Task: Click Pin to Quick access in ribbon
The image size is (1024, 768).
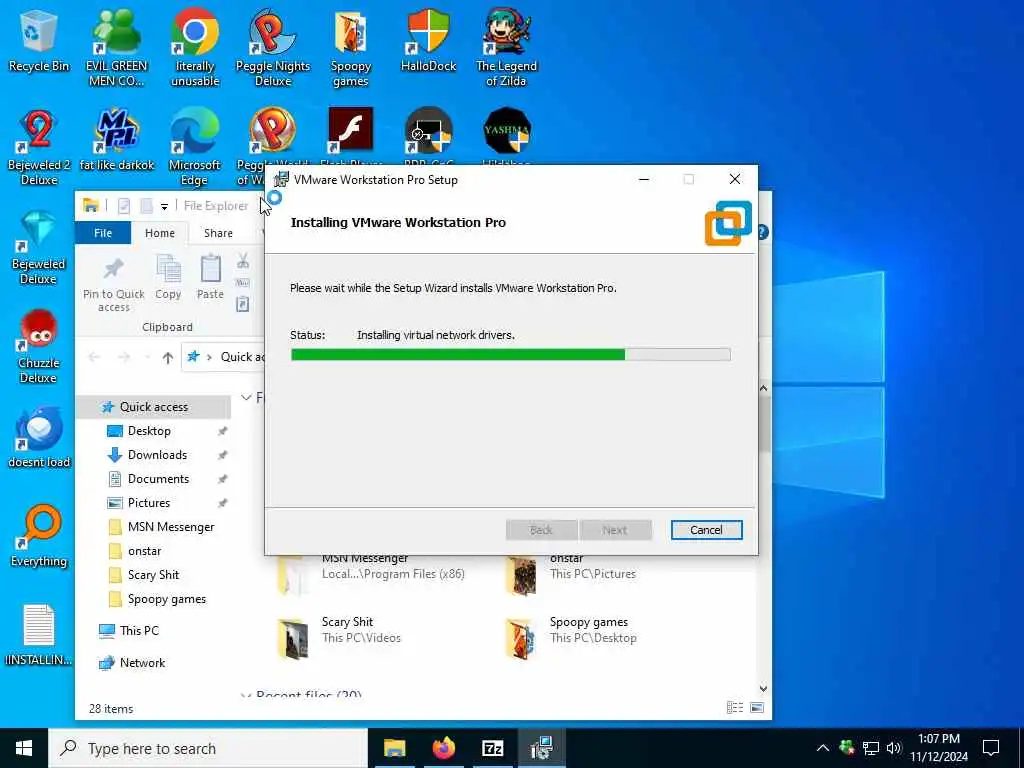Action: point(114,285)
